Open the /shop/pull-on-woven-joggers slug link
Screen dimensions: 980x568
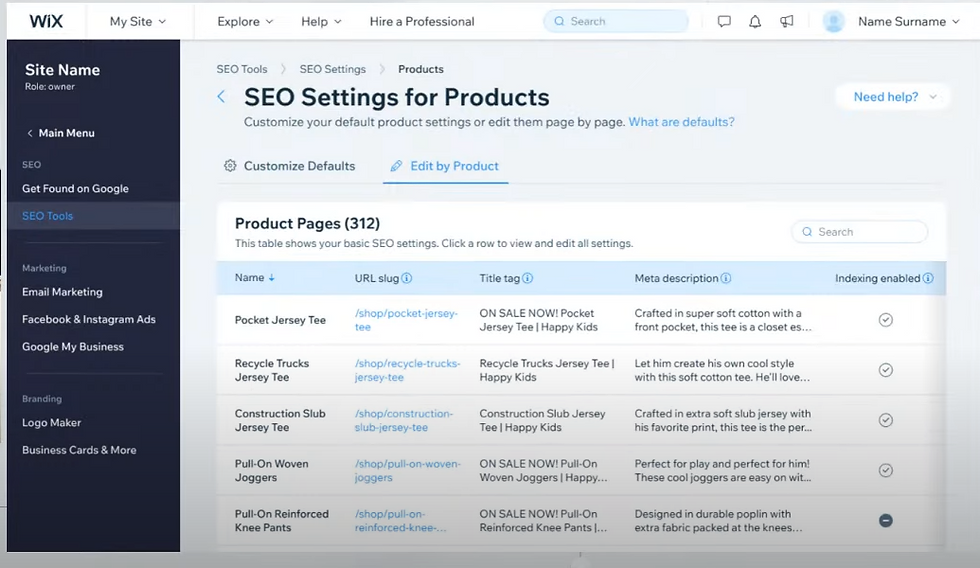(x=408, y=471)
